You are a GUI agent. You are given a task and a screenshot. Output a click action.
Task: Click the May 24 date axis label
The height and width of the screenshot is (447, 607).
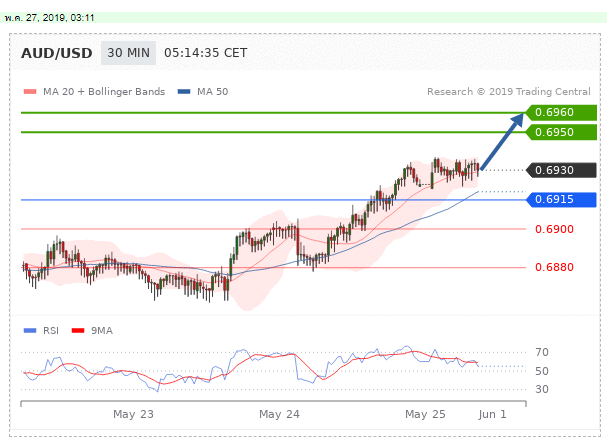point(279,414)
